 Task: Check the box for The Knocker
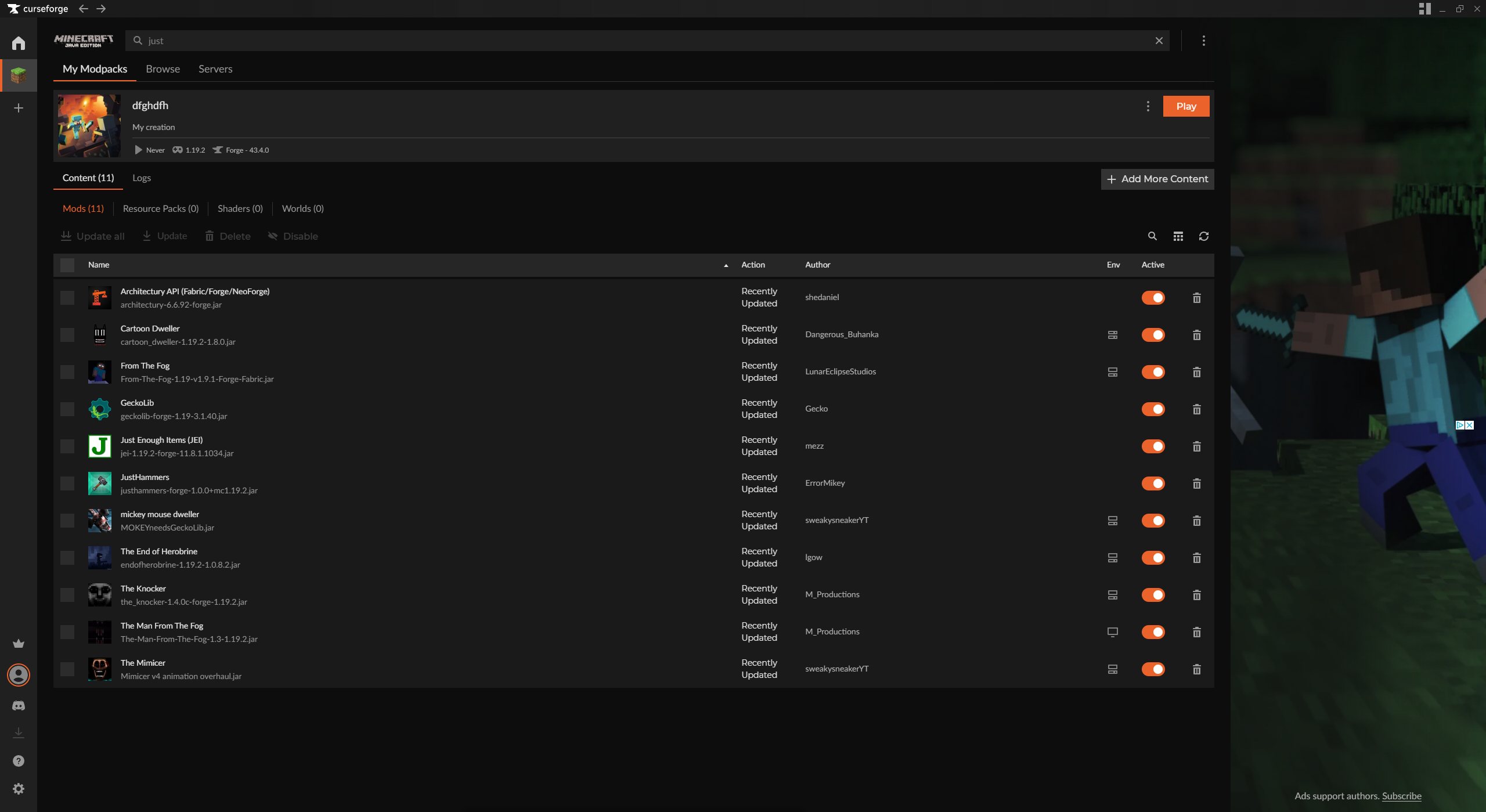(x=67, y=595)
